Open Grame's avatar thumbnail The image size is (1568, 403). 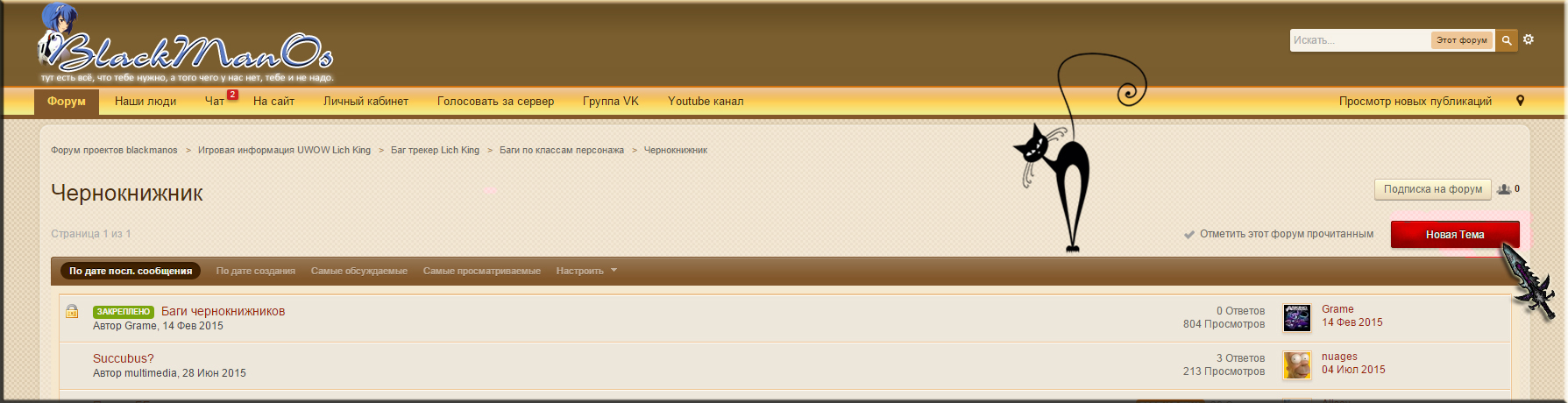(x=1296, y=317)
